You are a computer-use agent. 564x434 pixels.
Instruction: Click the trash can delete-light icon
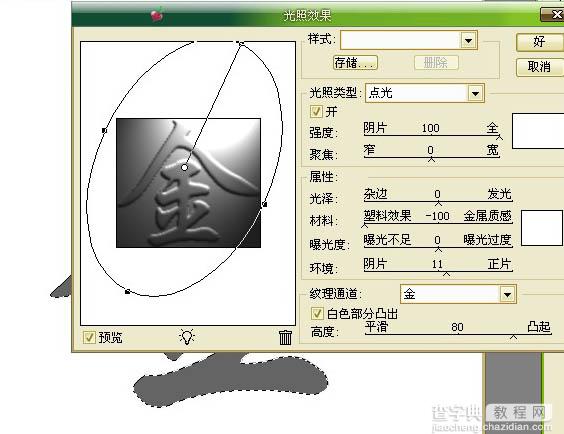(x=285, y=337)
